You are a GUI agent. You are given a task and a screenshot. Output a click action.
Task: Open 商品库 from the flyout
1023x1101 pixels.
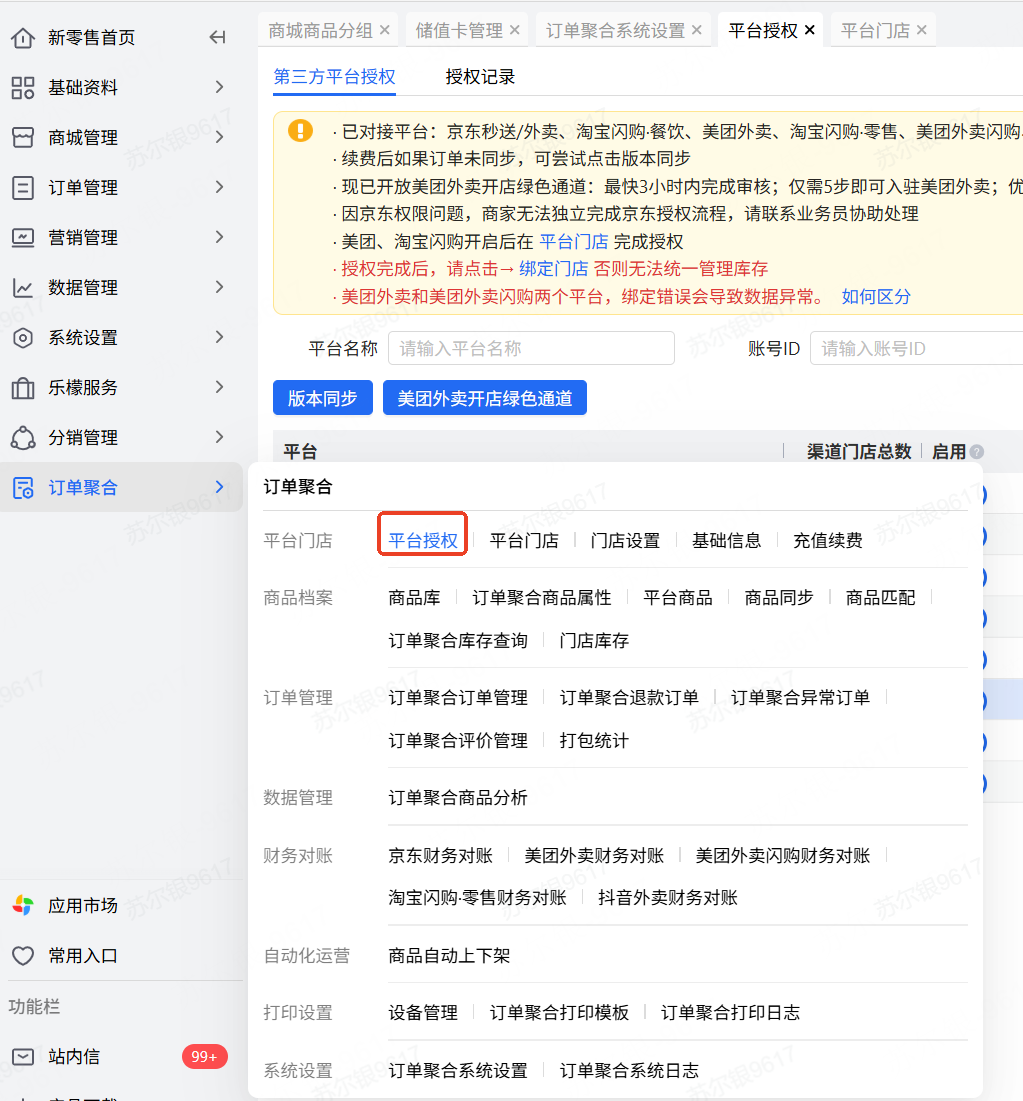point(414,598)
